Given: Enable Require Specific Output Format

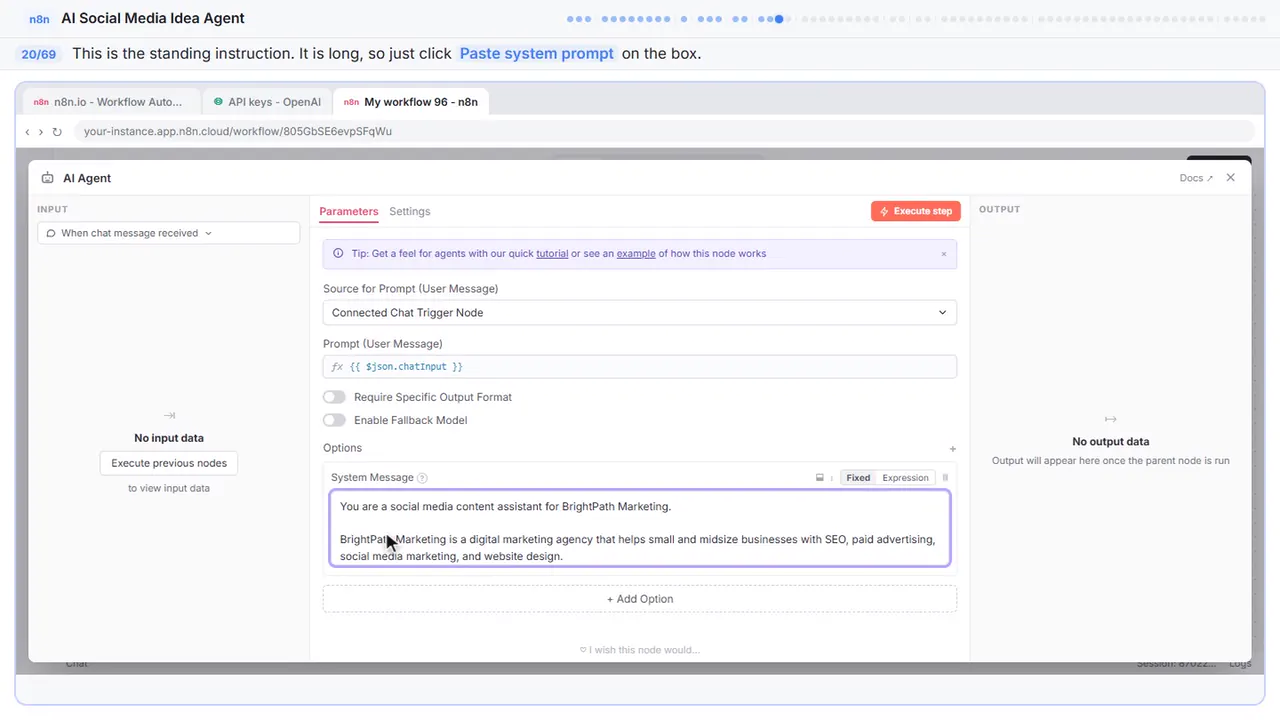Looking at the screenshot, I should coord(334,397).
